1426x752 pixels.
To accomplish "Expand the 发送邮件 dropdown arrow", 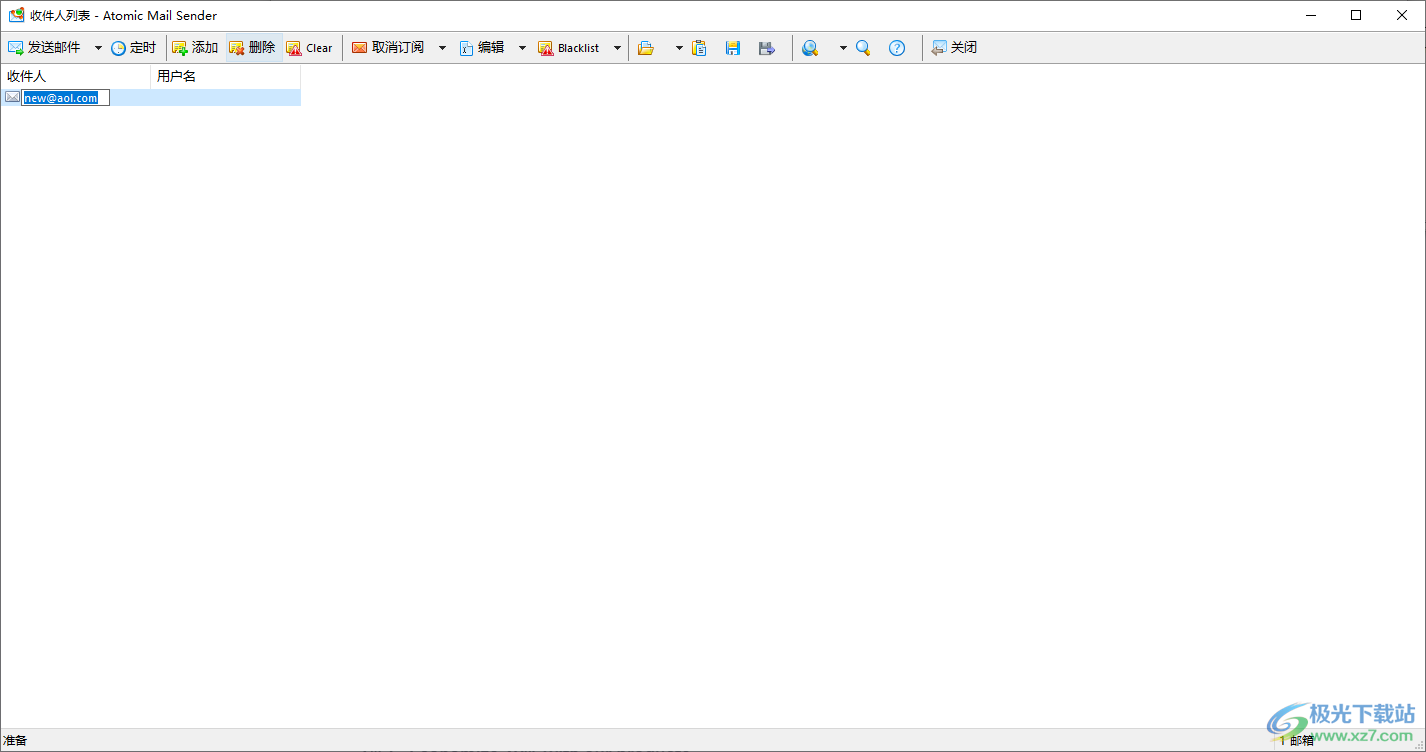I will tap(98, 48).
